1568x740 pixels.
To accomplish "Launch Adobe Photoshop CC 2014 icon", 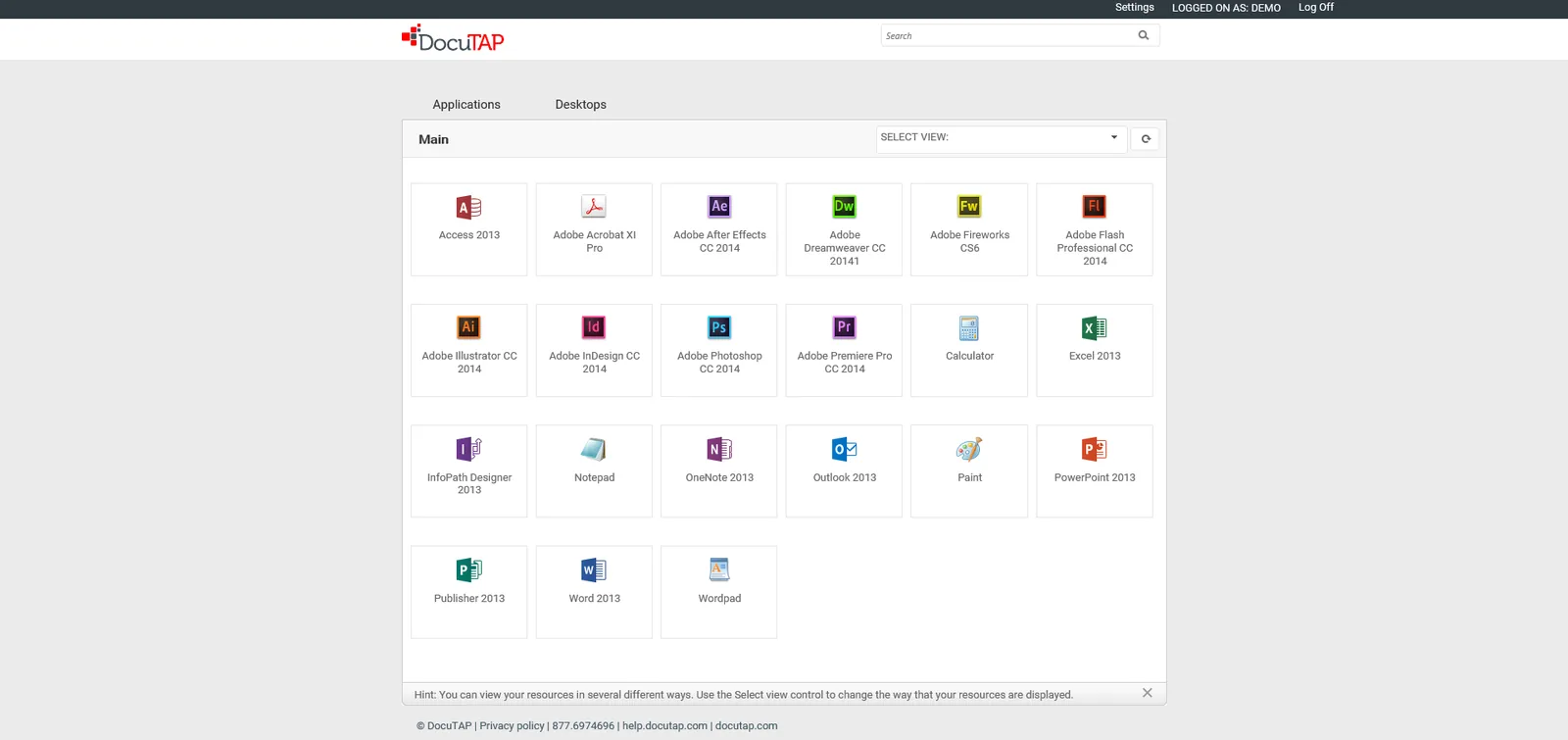I will (x=719, y=327).
